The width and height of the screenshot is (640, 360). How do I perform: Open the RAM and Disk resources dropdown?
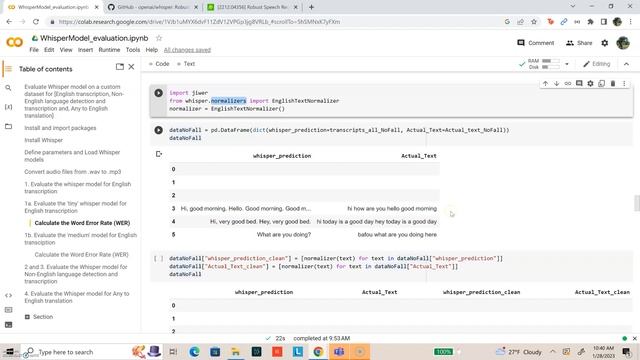(x=567, y=64)
